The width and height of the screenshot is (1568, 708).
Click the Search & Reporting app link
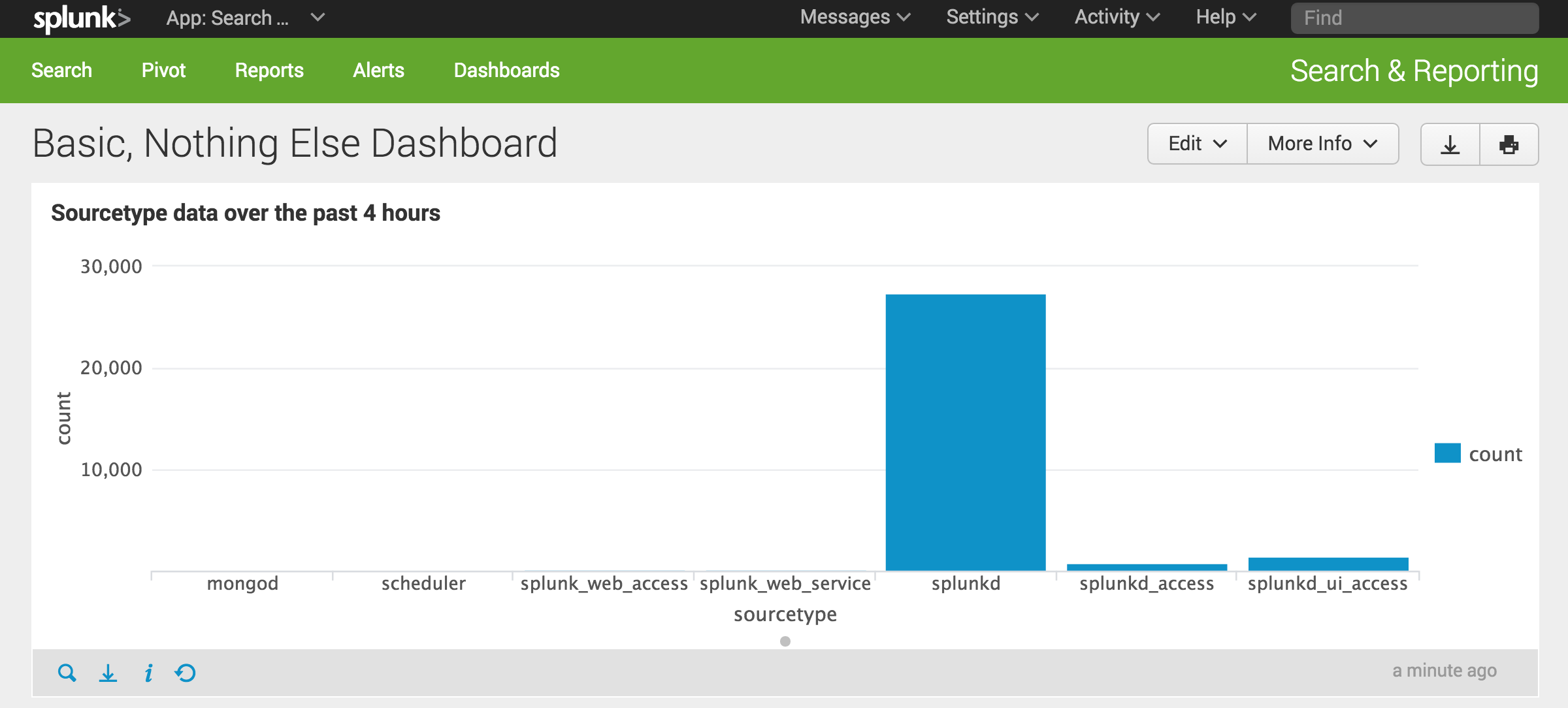[1416, 71]
